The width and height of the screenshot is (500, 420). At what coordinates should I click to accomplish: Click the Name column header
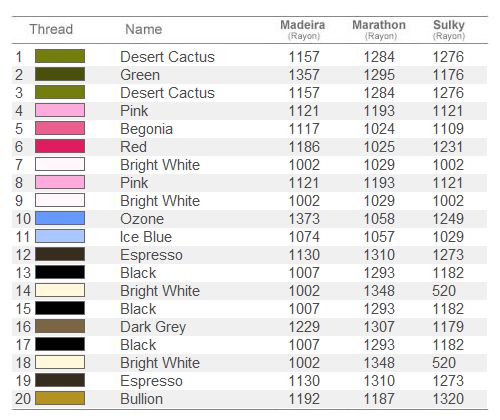pos(144,29)
